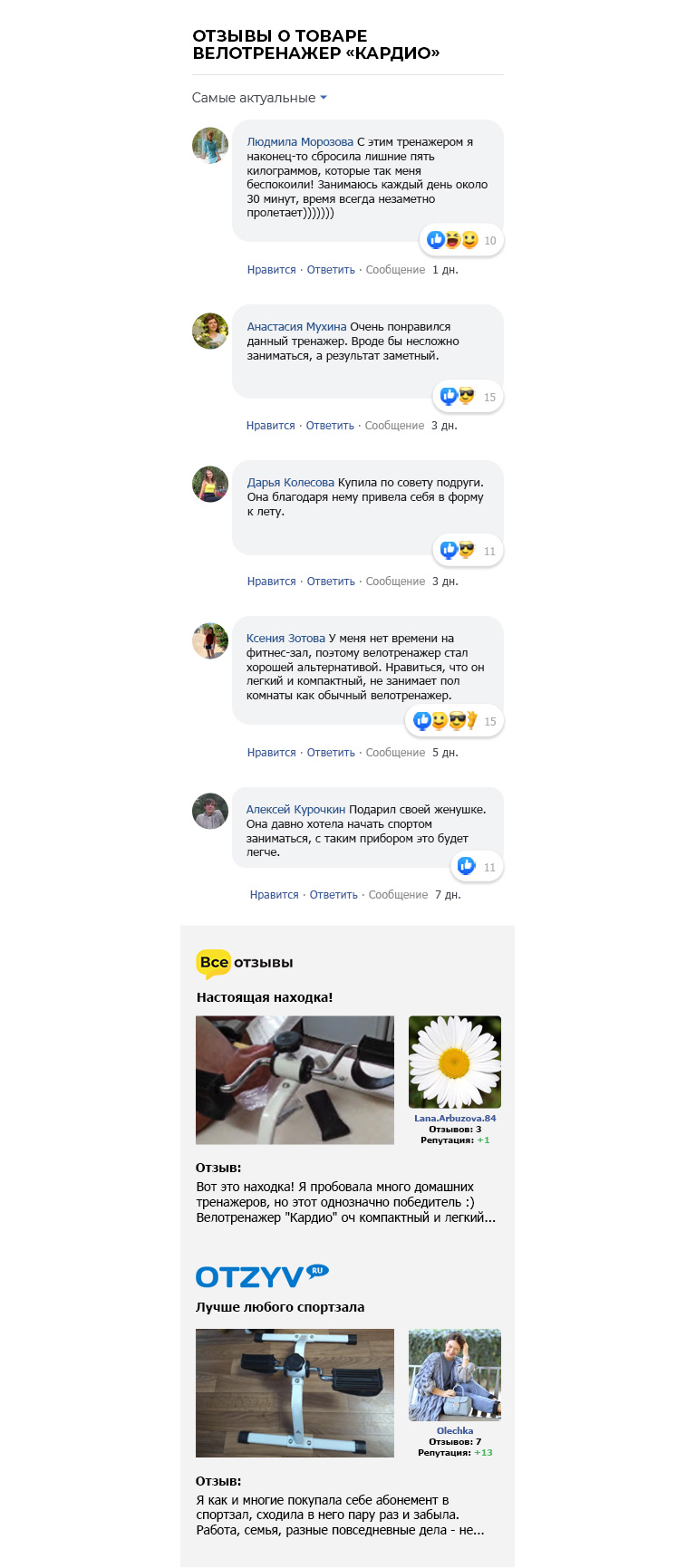
Task: Click Дарья Колесова's avatar image
Action: tap(210, 484)
